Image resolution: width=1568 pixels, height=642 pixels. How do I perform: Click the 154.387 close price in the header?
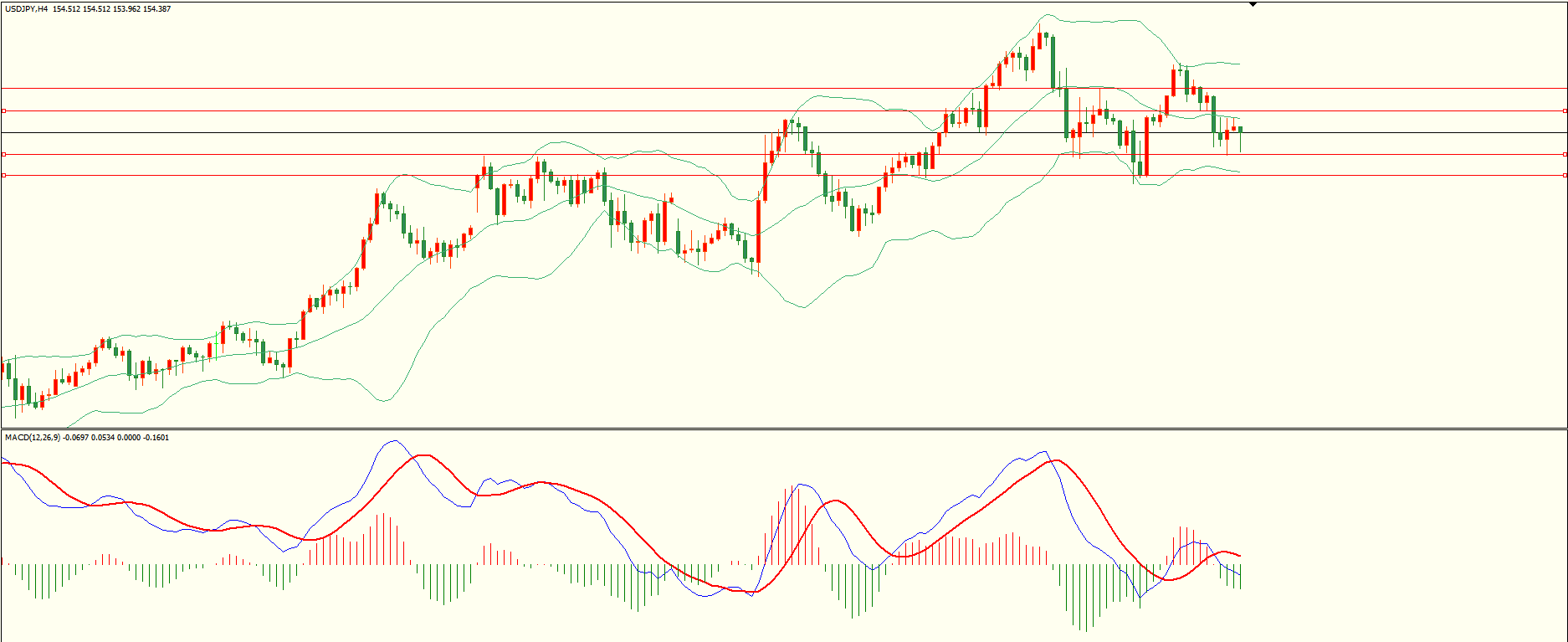pyautogui.click(x=157, y=9)
